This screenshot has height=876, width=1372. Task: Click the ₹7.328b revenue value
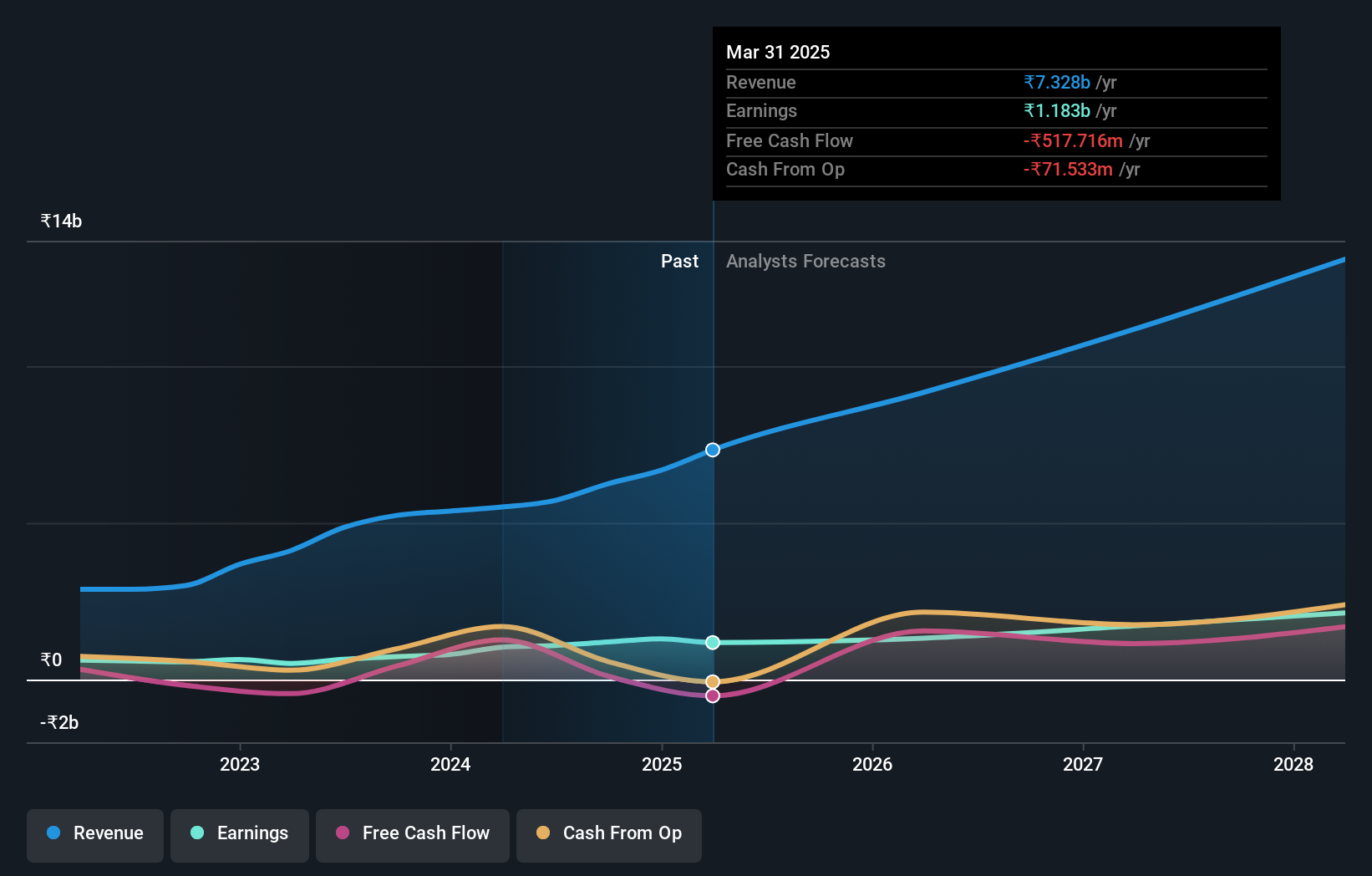point(1057,82)
